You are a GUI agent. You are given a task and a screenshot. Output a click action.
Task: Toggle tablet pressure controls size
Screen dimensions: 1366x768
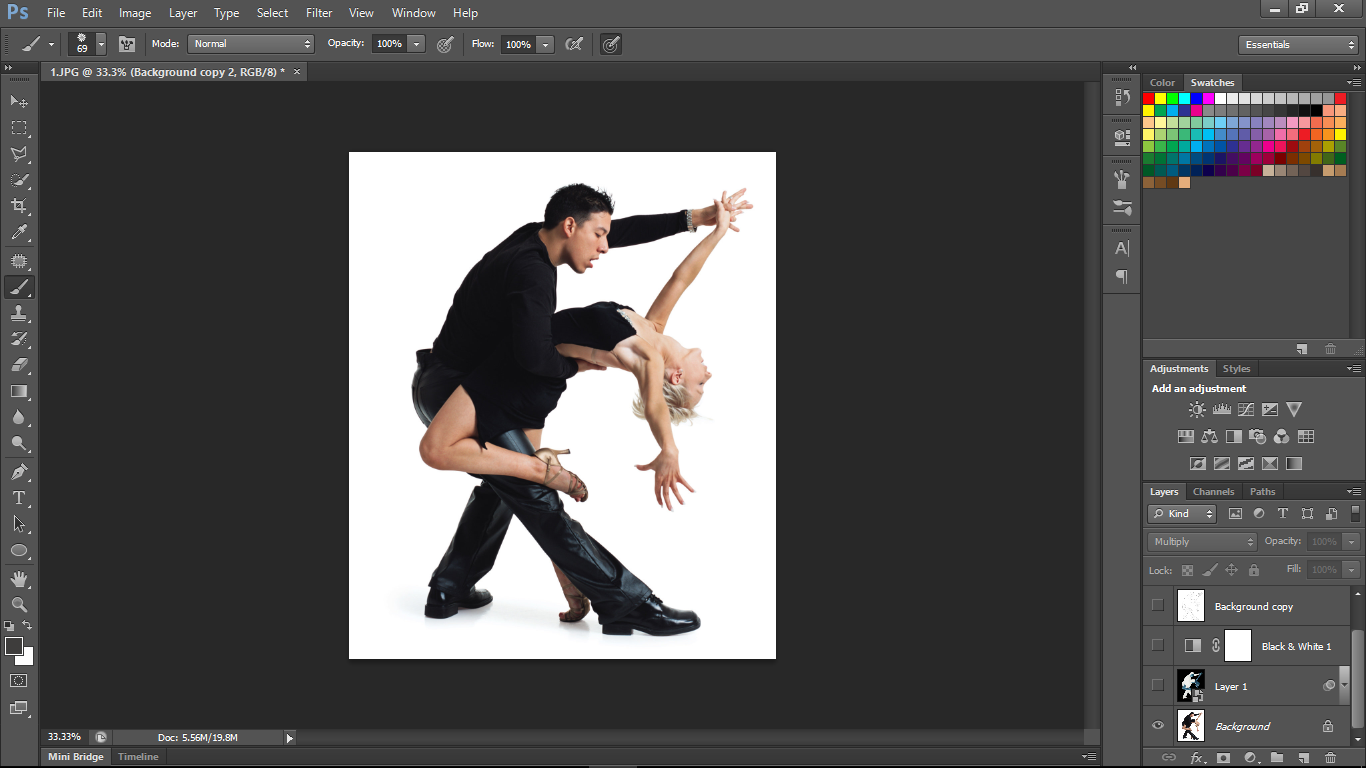[611, 44]
